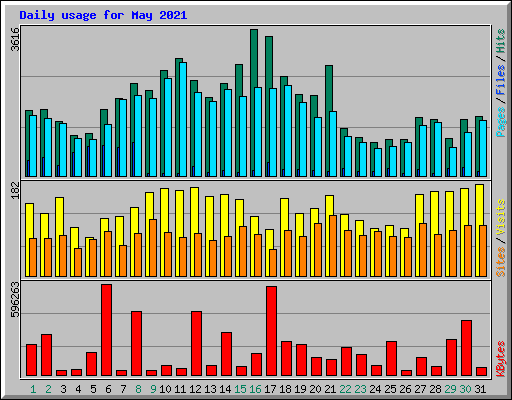512x400 pixels.
Task: Click day 27 on the x-axis
Action: click(x=420, y=389)
